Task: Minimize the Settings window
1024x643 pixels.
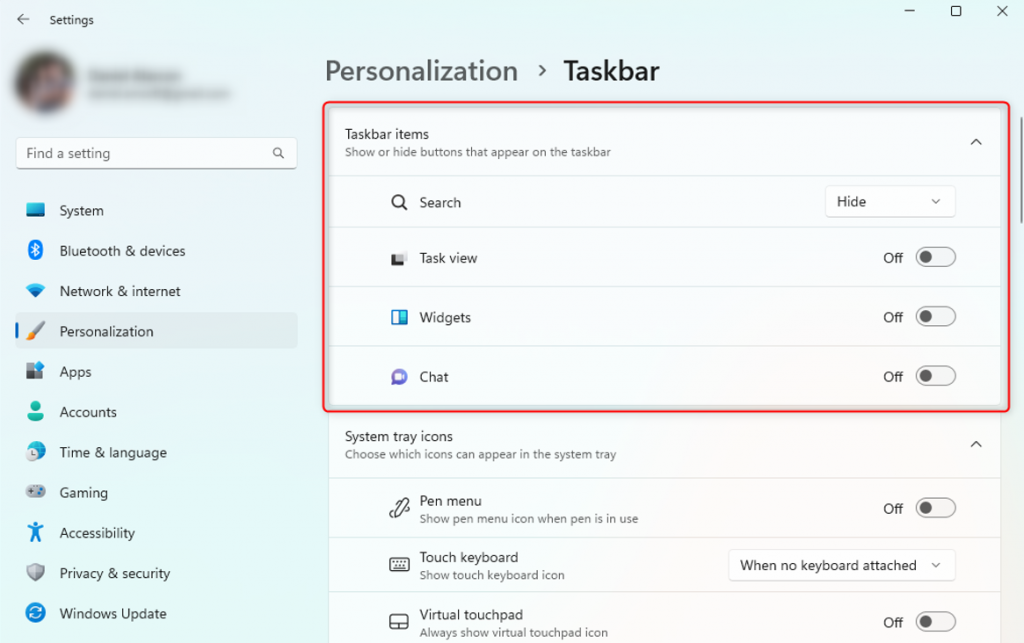Action: [909, 11]
